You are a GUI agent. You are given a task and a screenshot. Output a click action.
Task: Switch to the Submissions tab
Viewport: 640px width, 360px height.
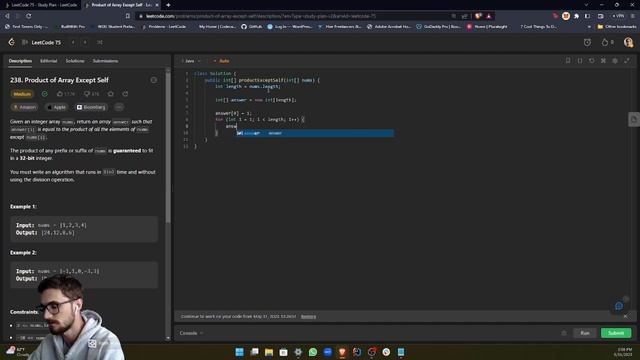click(x=105, y=61)
